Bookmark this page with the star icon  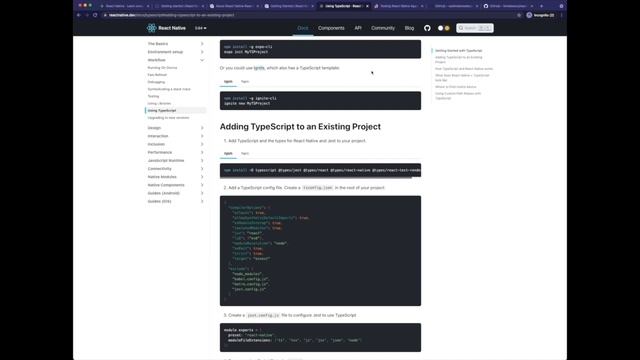[x=519, y=15]
